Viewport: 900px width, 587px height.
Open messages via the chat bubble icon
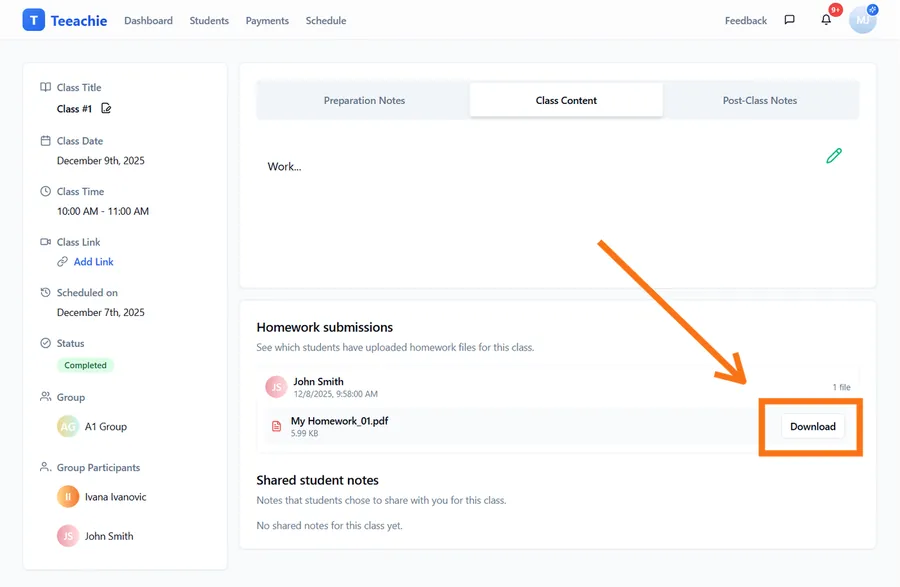(x=789, y=19)
